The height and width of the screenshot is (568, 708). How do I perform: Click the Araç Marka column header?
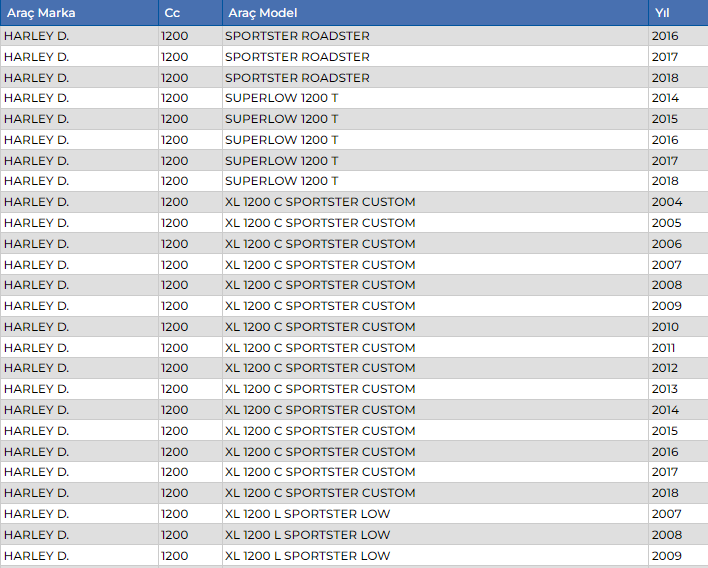(x=40, y=13)
